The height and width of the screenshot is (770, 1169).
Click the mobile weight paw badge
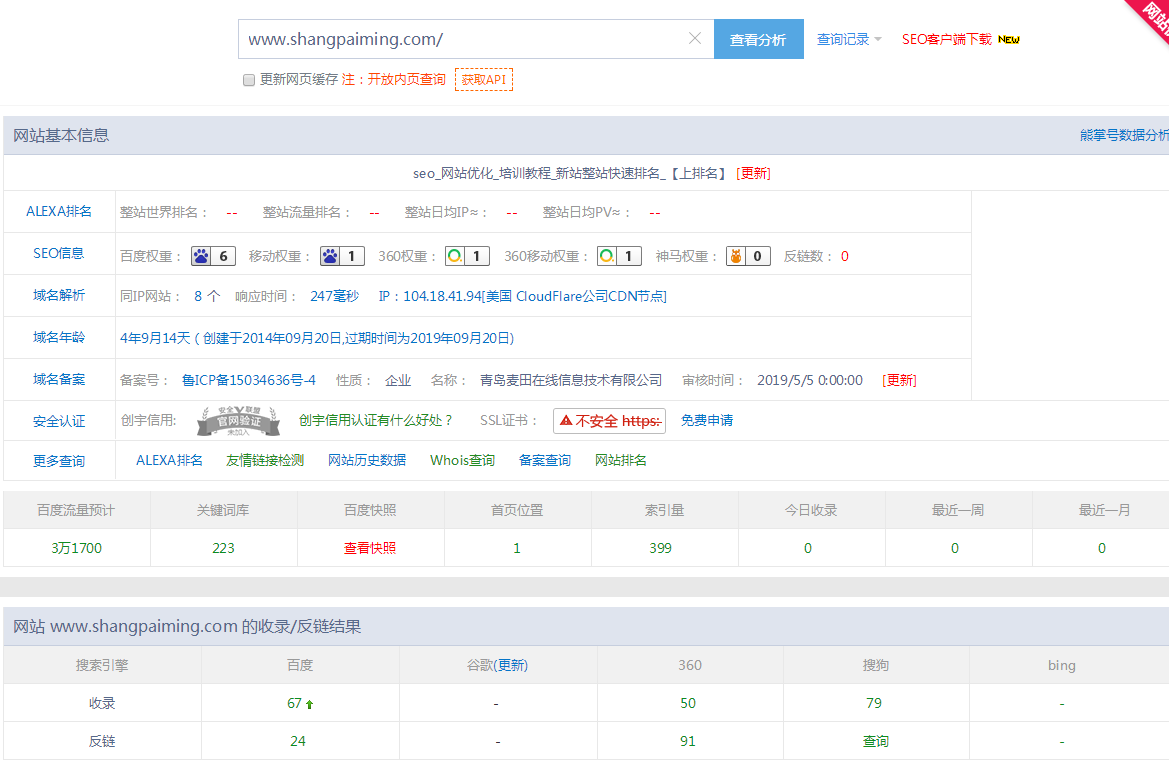(x=342, y=256)
